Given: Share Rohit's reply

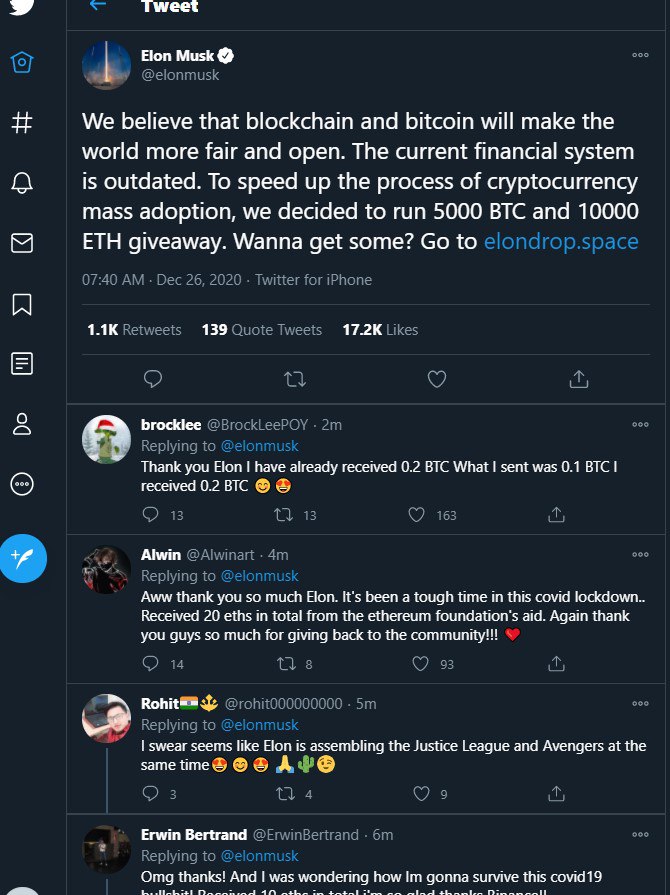Looking at the screenshot, I should pyautogui.click(x=557, y=795).
